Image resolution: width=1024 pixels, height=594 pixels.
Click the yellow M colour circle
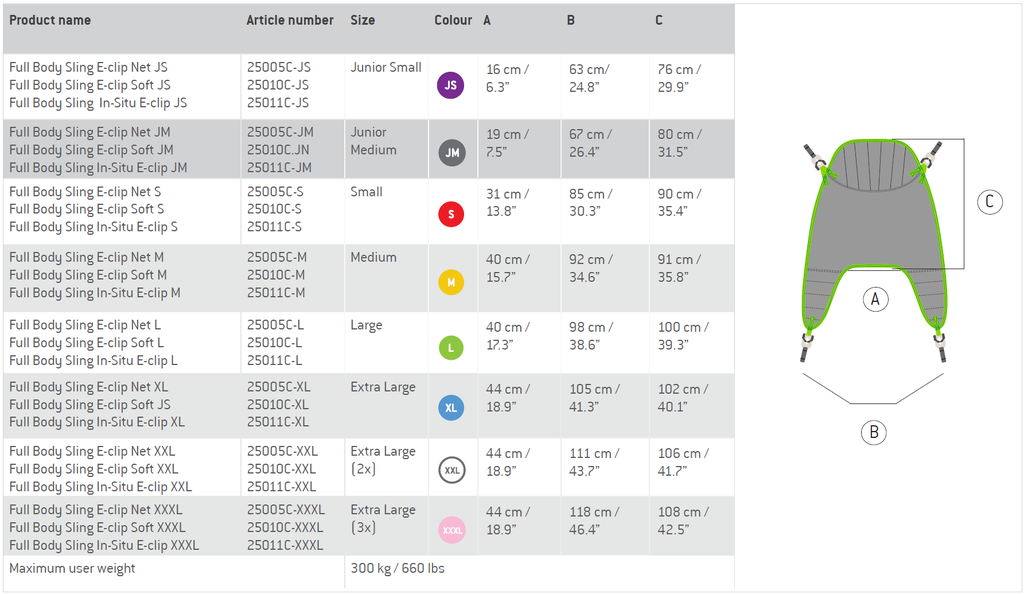[451, 283]
